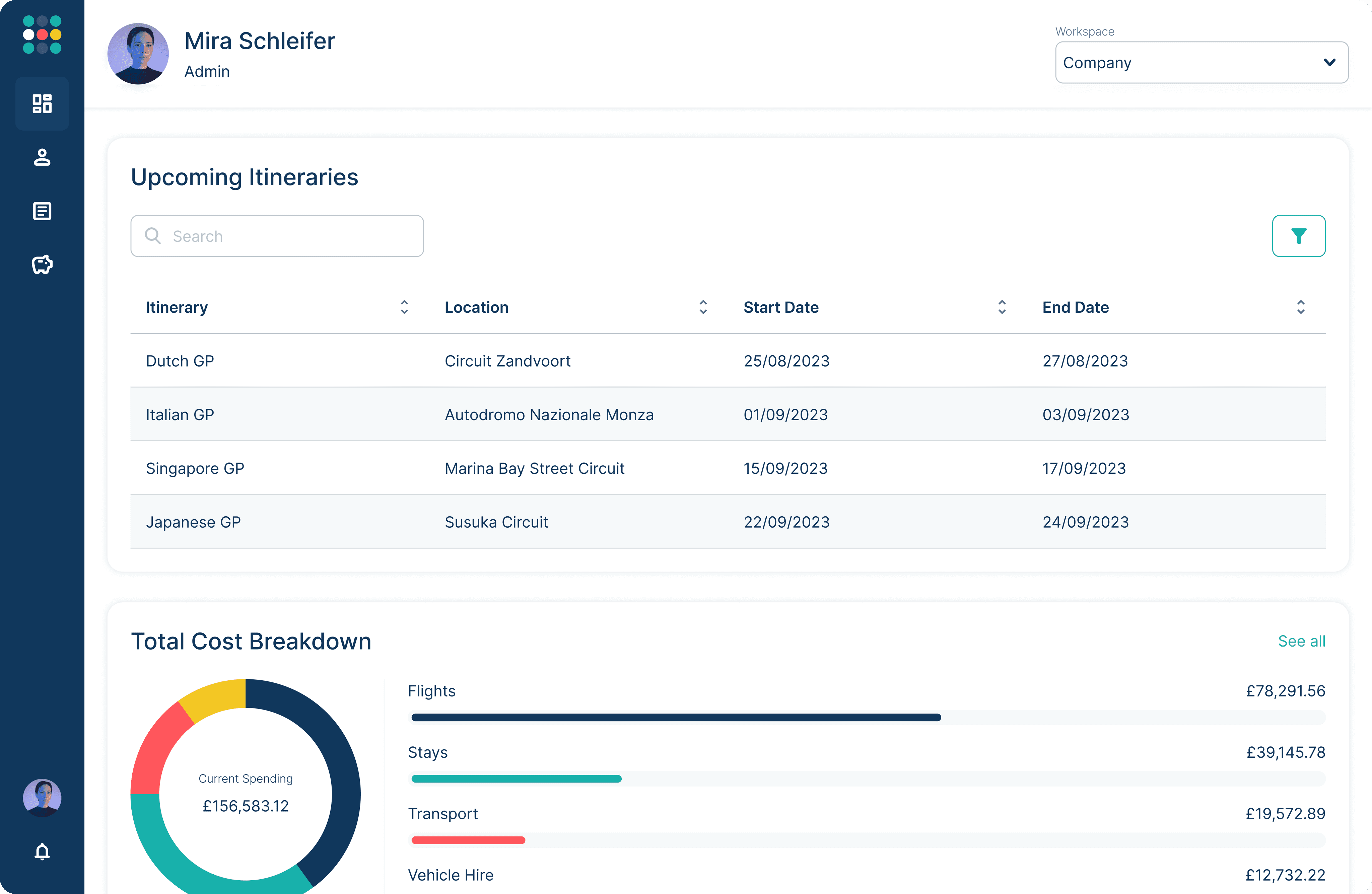
Task: Click Mira Schleifer's header profile photo
Action: tap(138, 54)
